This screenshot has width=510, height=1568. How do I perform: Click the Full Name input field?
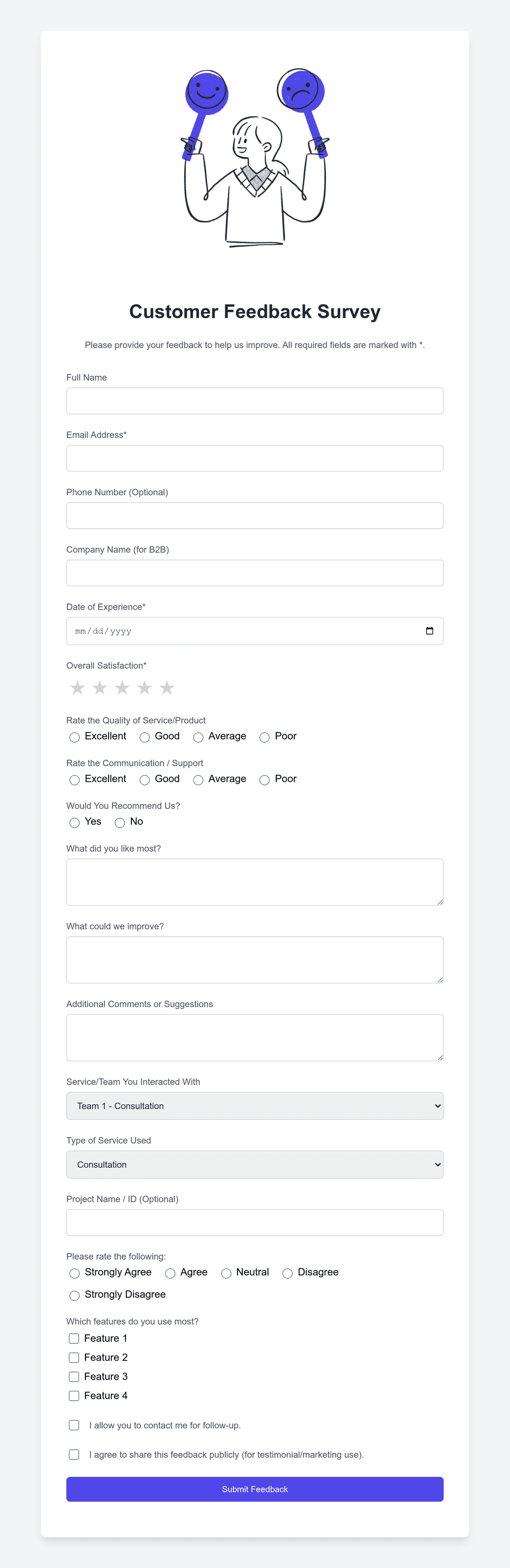tap(255, 400)
